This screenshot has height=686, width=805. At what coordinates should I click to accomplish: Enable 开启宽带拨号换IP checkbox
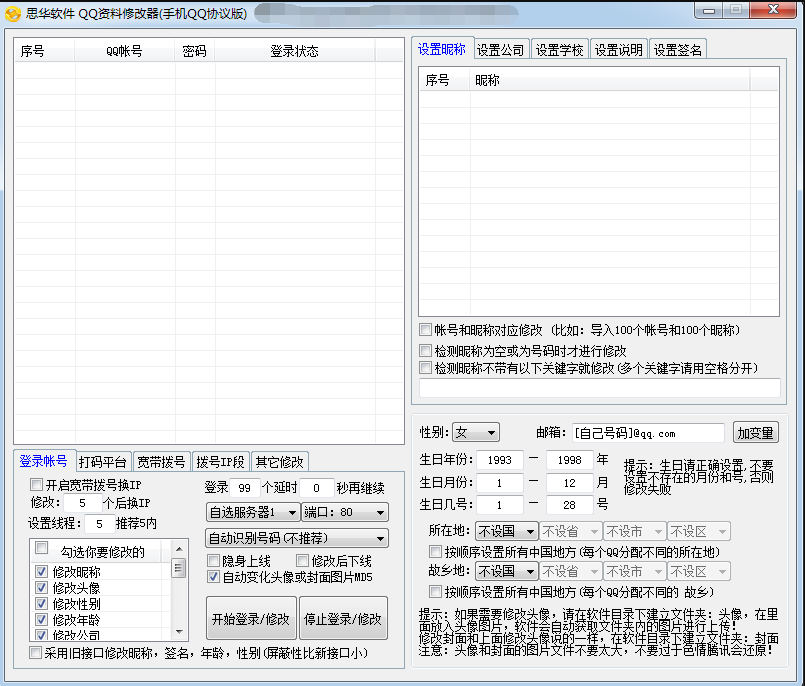pos(36,485)
